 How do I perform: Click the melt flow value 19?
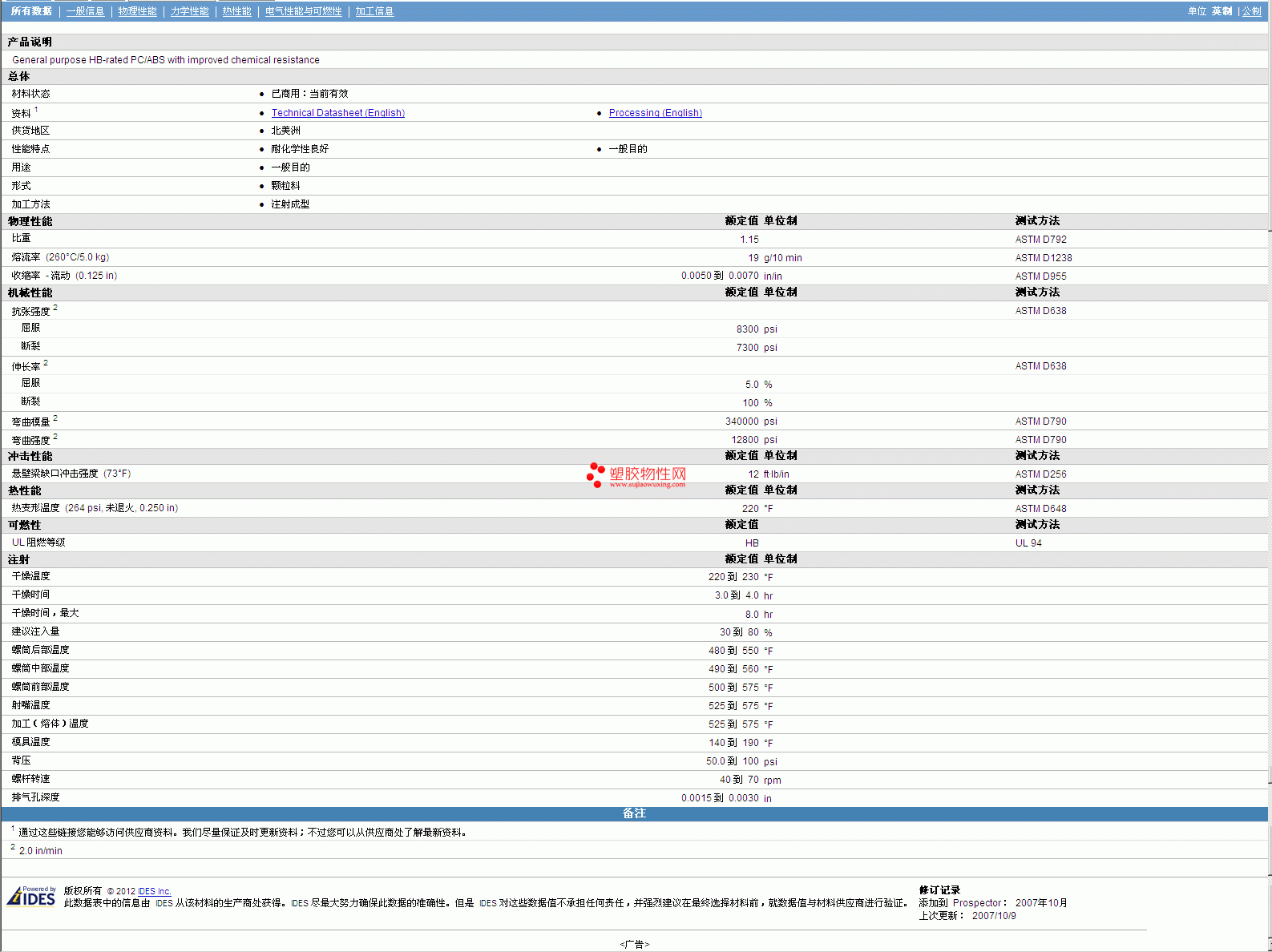(x=753, y=258)
